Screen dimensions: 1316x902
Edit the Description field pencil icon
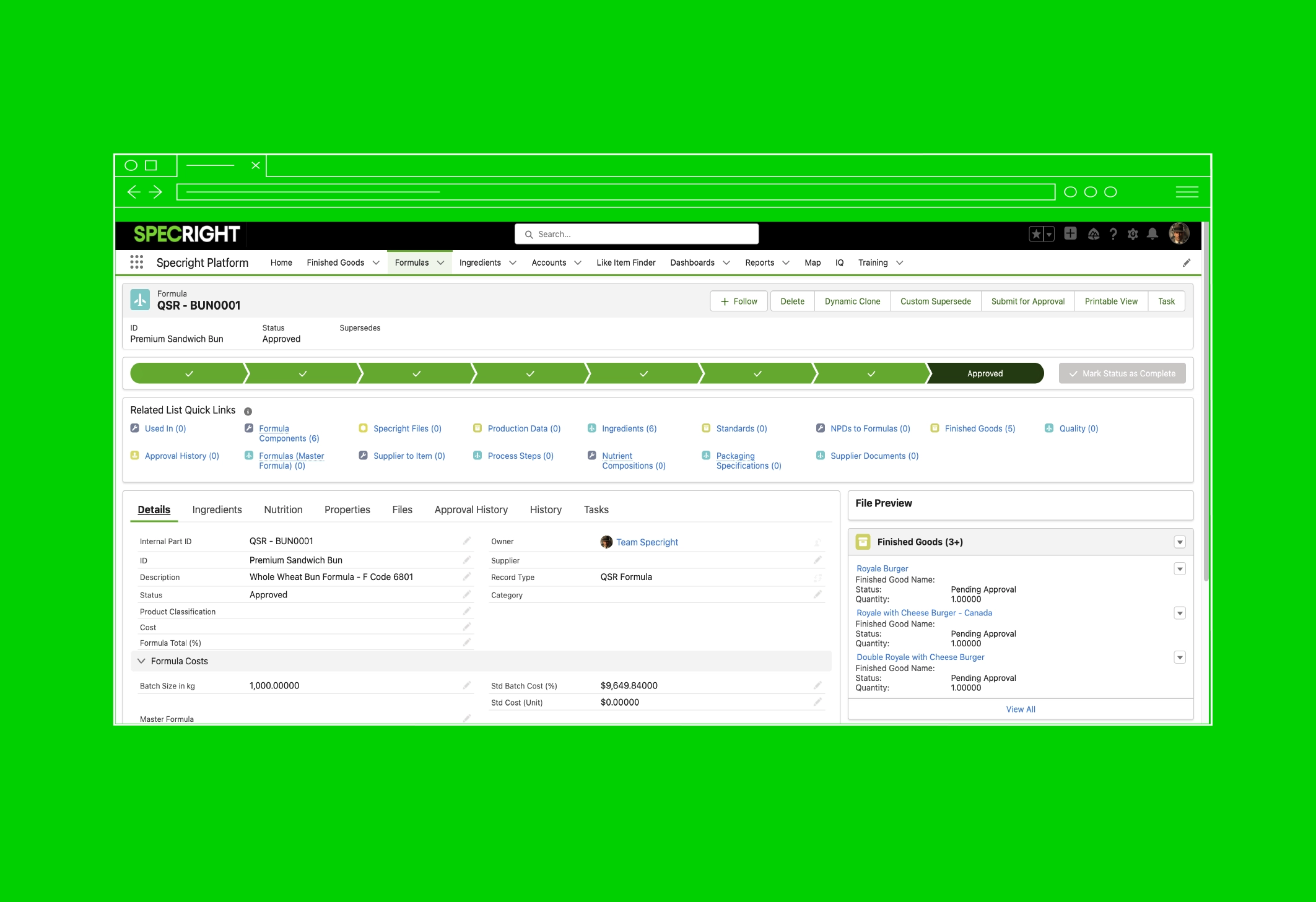tap(466, 577)
